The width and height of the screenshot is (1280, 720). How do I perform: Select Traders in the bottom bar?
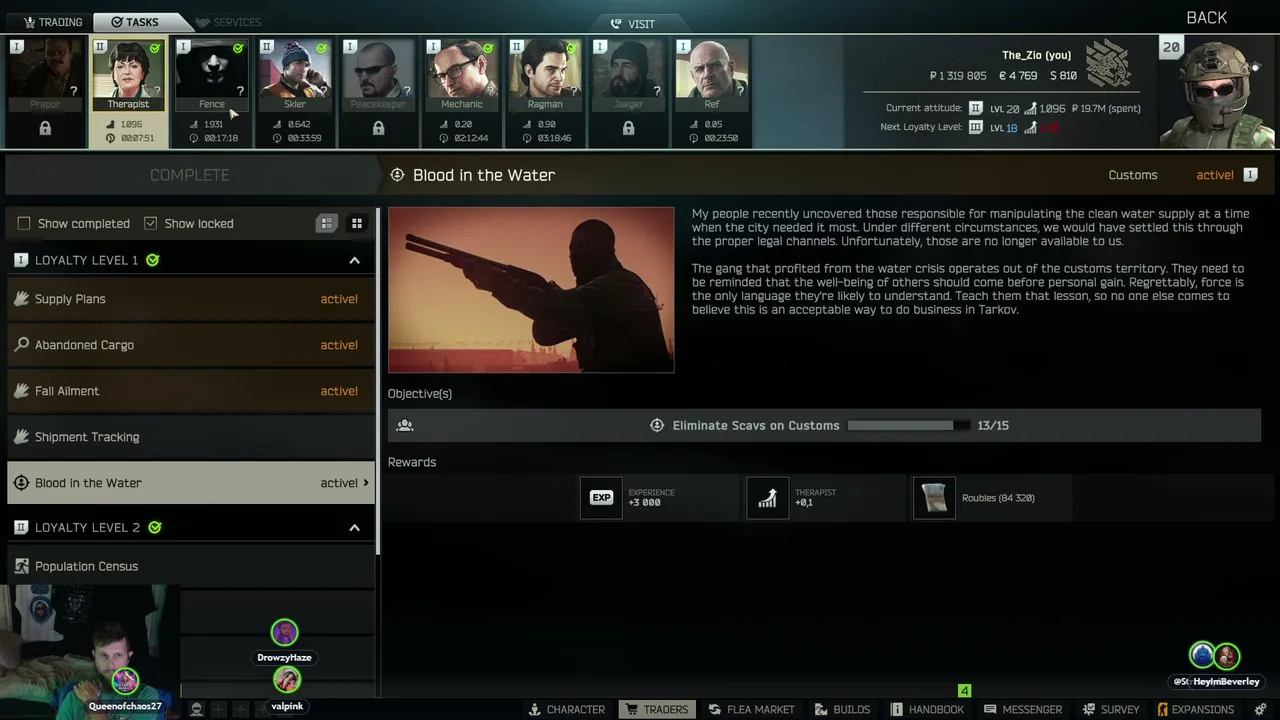(x=657, y=709)
